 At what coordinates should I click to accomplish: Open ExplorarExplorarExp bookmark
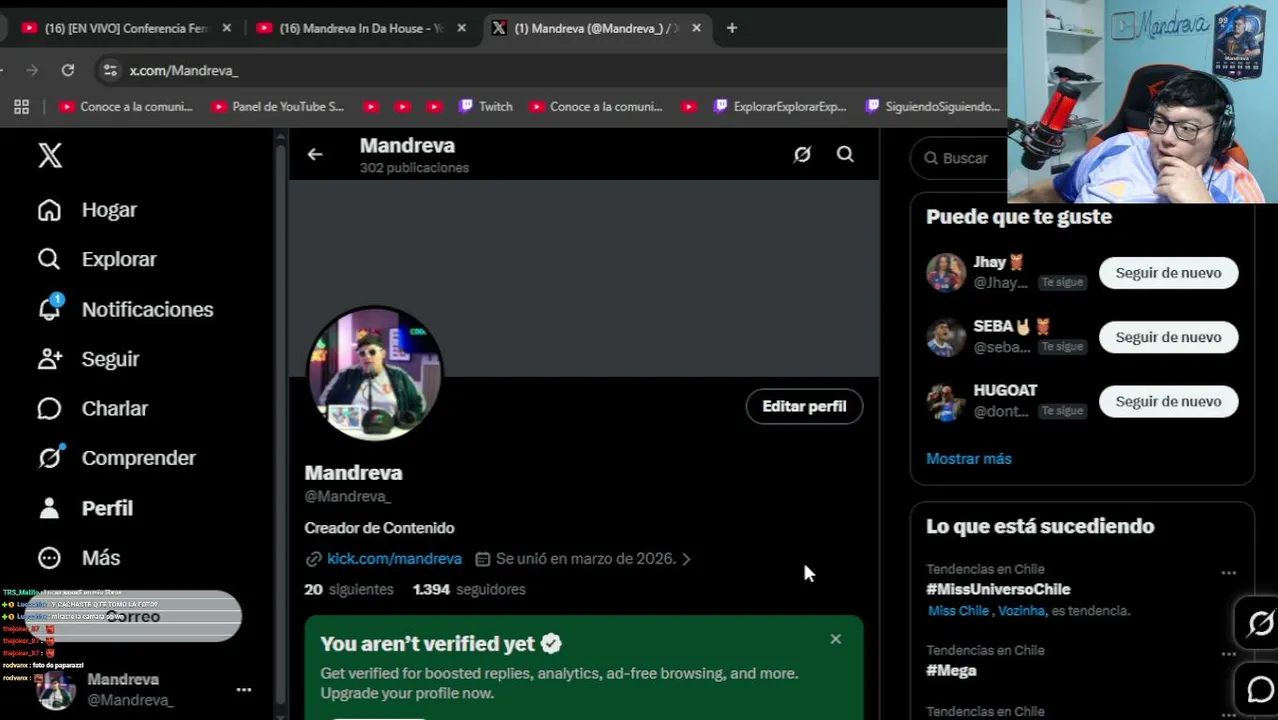[780, 107]
